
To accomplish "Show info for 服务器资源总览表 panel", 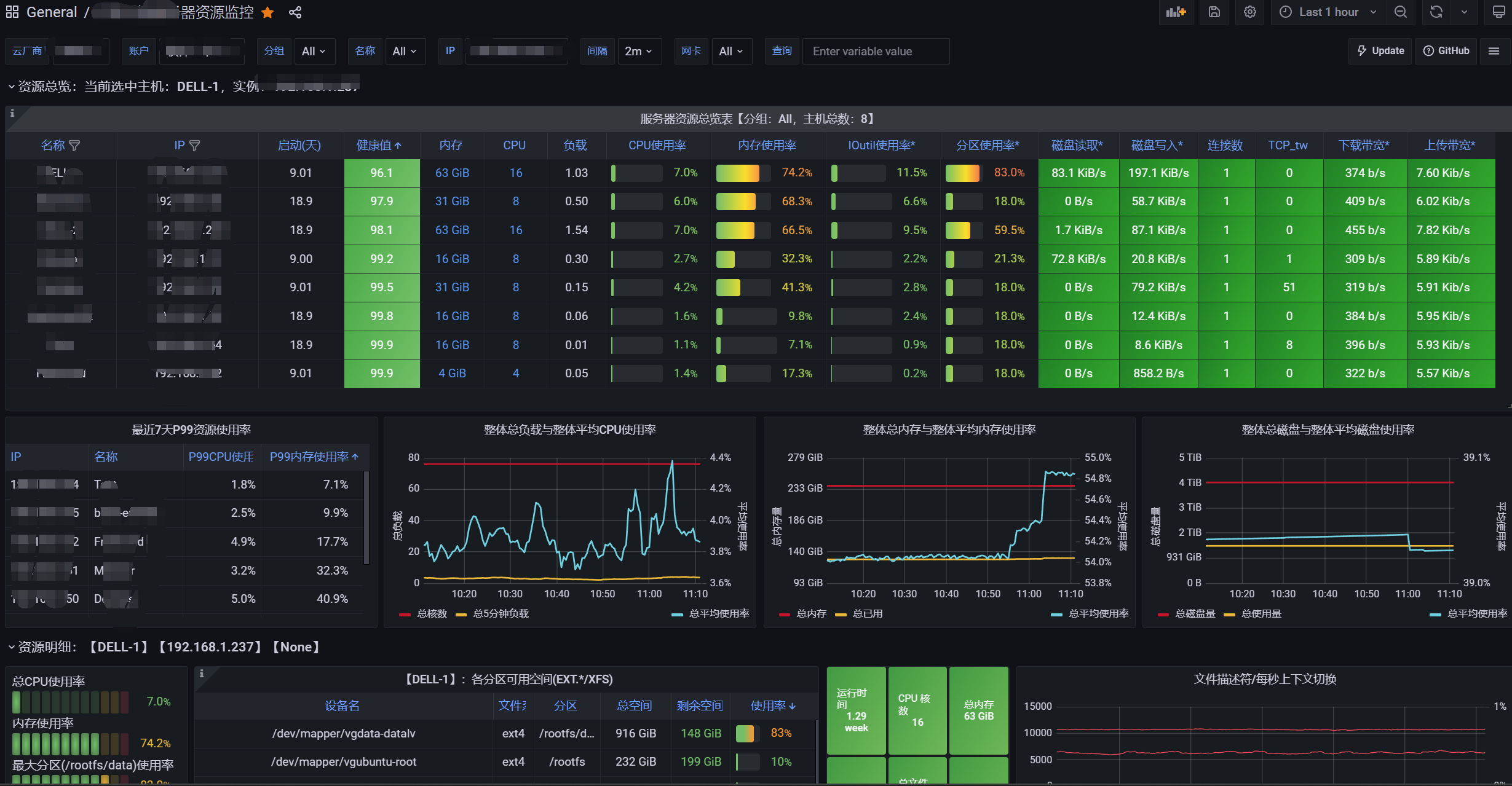I will tap(12, 113).
